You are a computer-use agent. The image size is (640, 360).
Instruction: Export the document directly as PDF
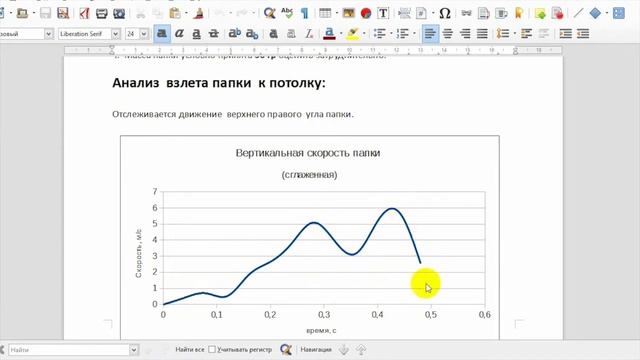coord(84,13)
